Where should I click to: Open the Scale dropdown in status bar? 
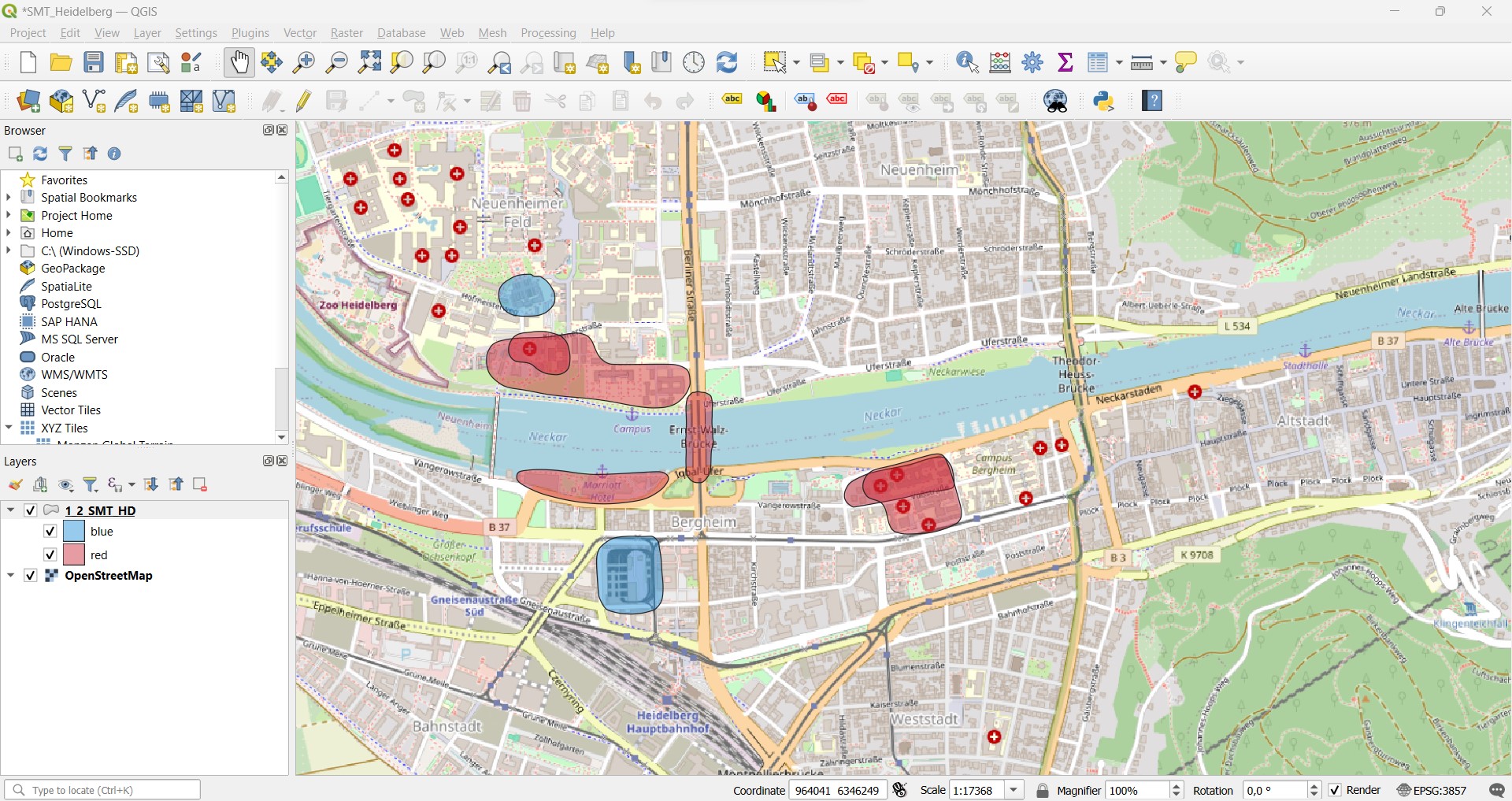click(1015, 789)
